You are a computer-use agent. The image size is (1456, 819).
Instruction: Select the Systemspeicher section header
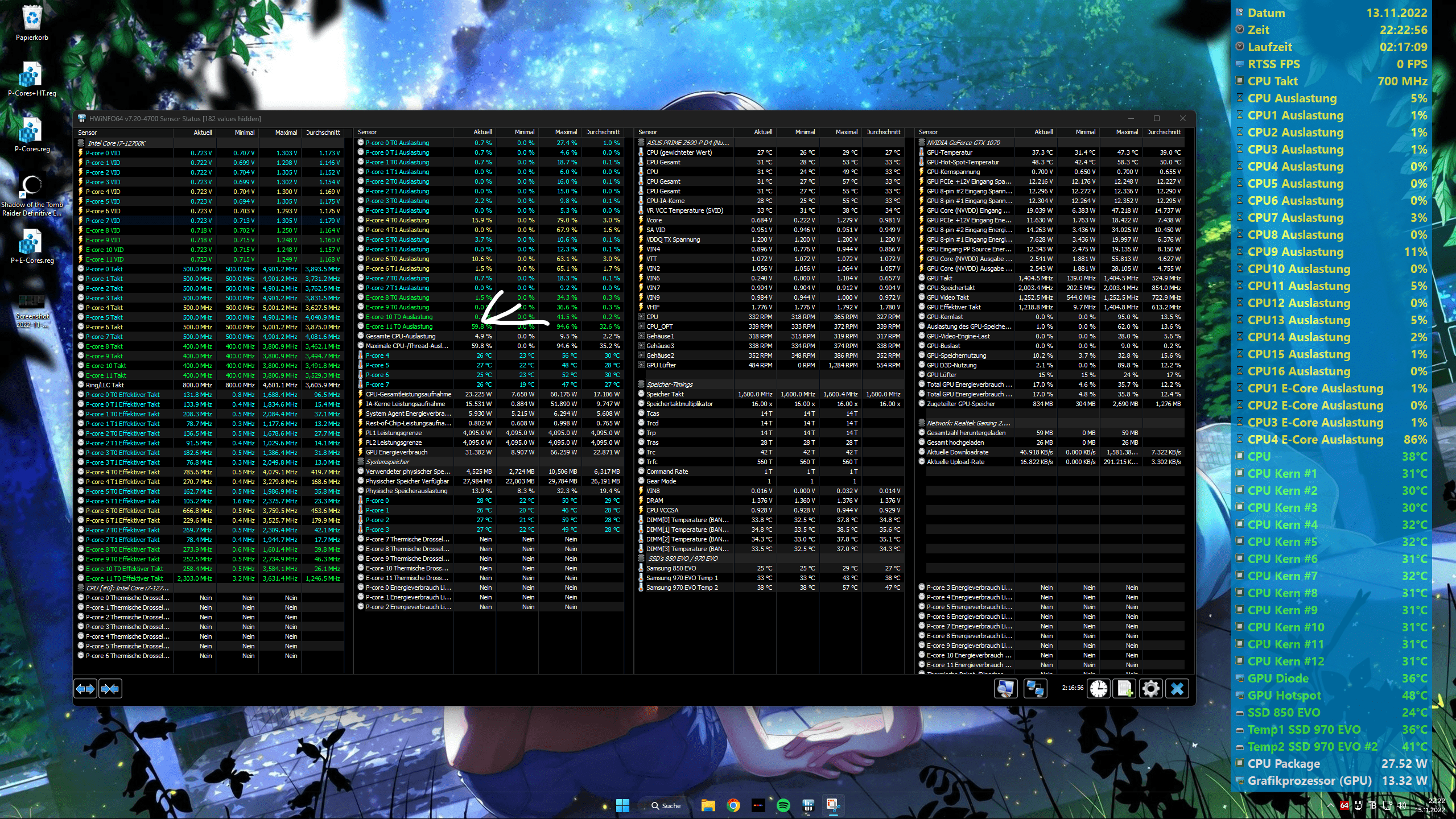[490, 462]
